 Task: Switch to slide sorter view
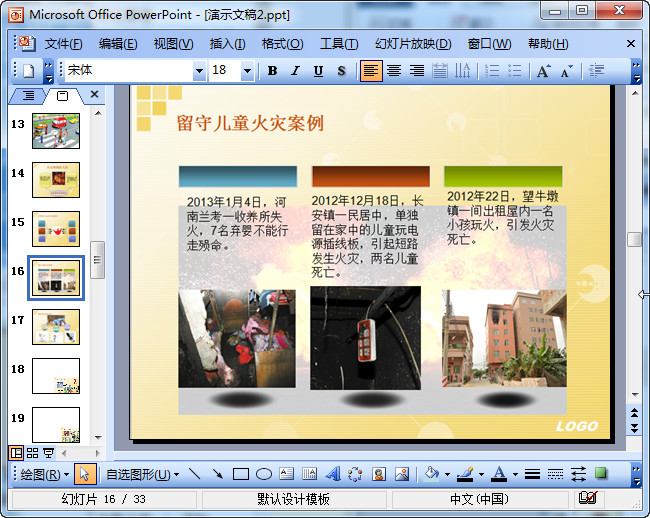coord(32,453)
